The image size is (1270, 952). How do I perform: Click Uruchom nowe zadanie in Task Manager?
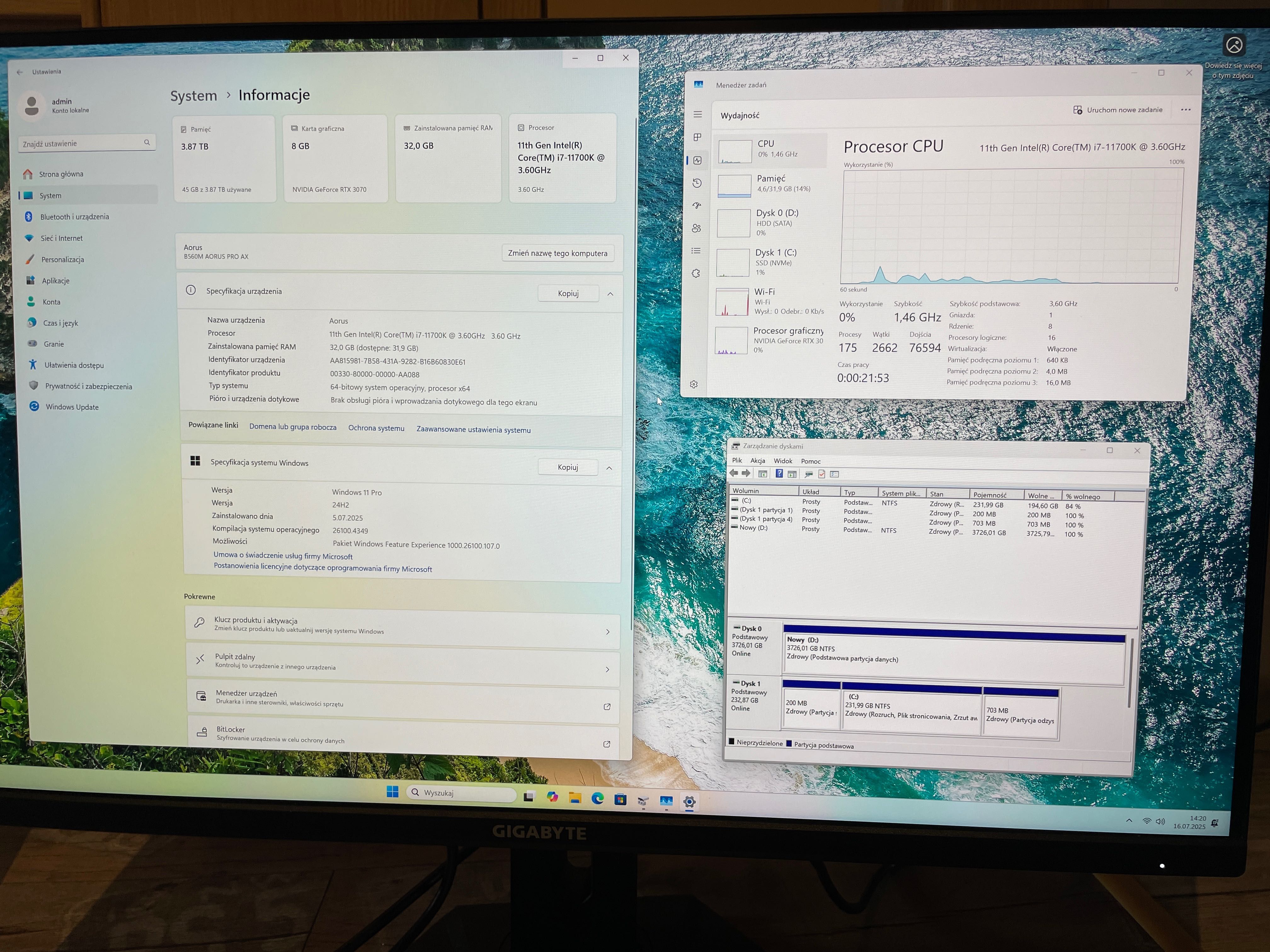point(1118,110)
